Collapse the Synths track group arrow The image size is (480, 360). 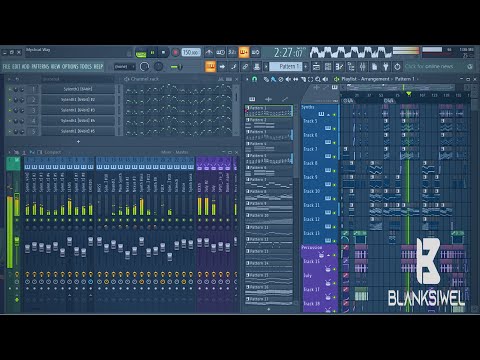point(328,114)
